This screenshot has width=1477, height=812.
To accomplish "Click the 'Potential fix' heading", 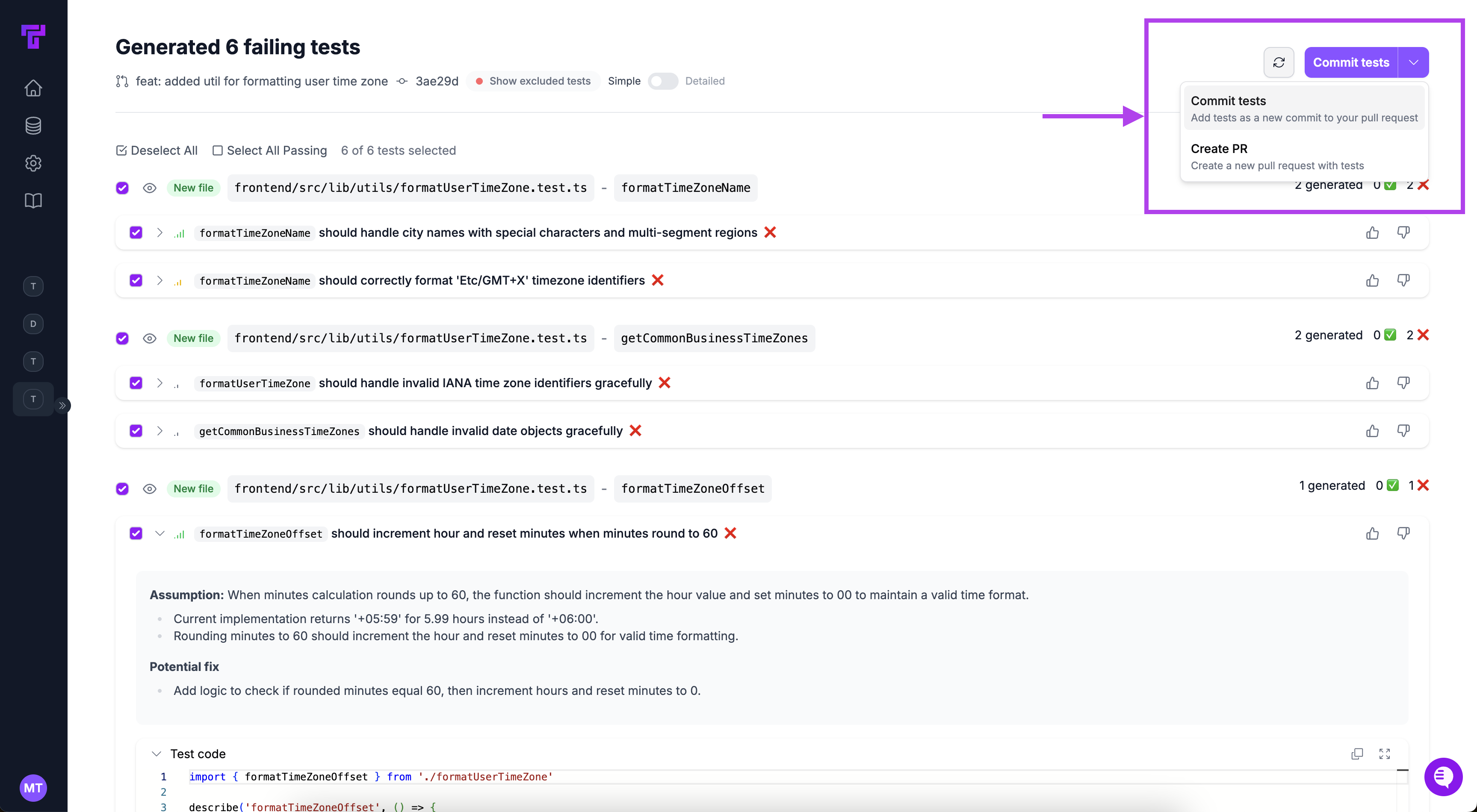I will pos(184,666).
